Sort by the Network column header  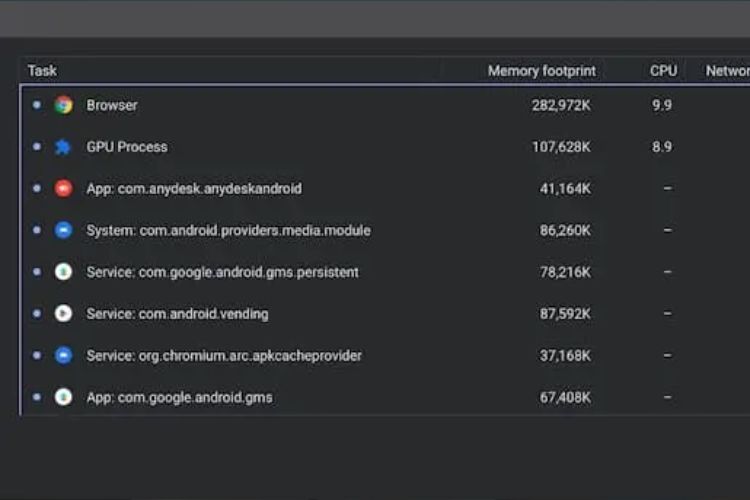point(728,71)
